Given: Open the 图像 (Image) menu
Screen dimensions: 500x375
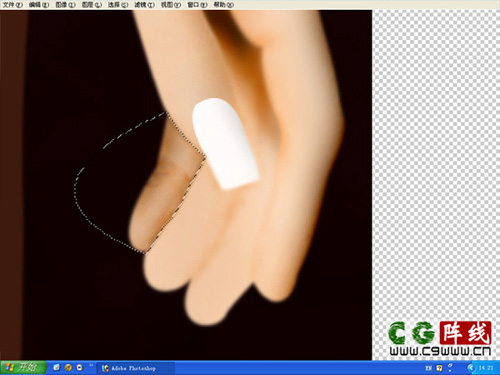Looking at the screenshot, I should (65, 5).
